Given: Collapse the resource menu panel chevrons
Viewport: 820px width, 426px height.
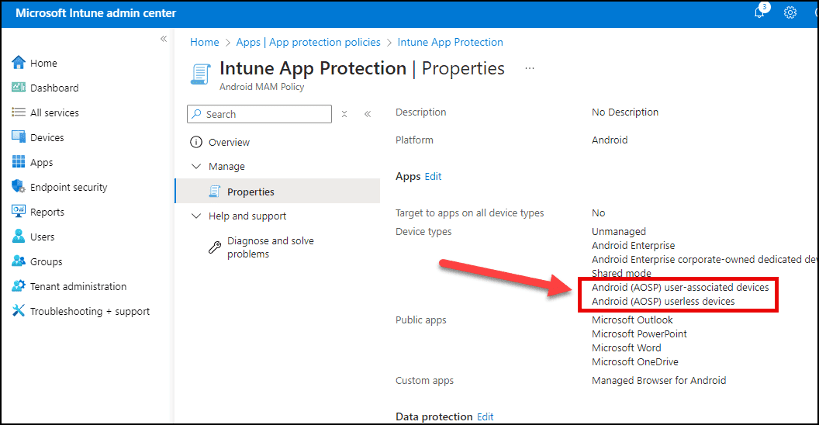Looking at the screenshot, I should 367,115.
